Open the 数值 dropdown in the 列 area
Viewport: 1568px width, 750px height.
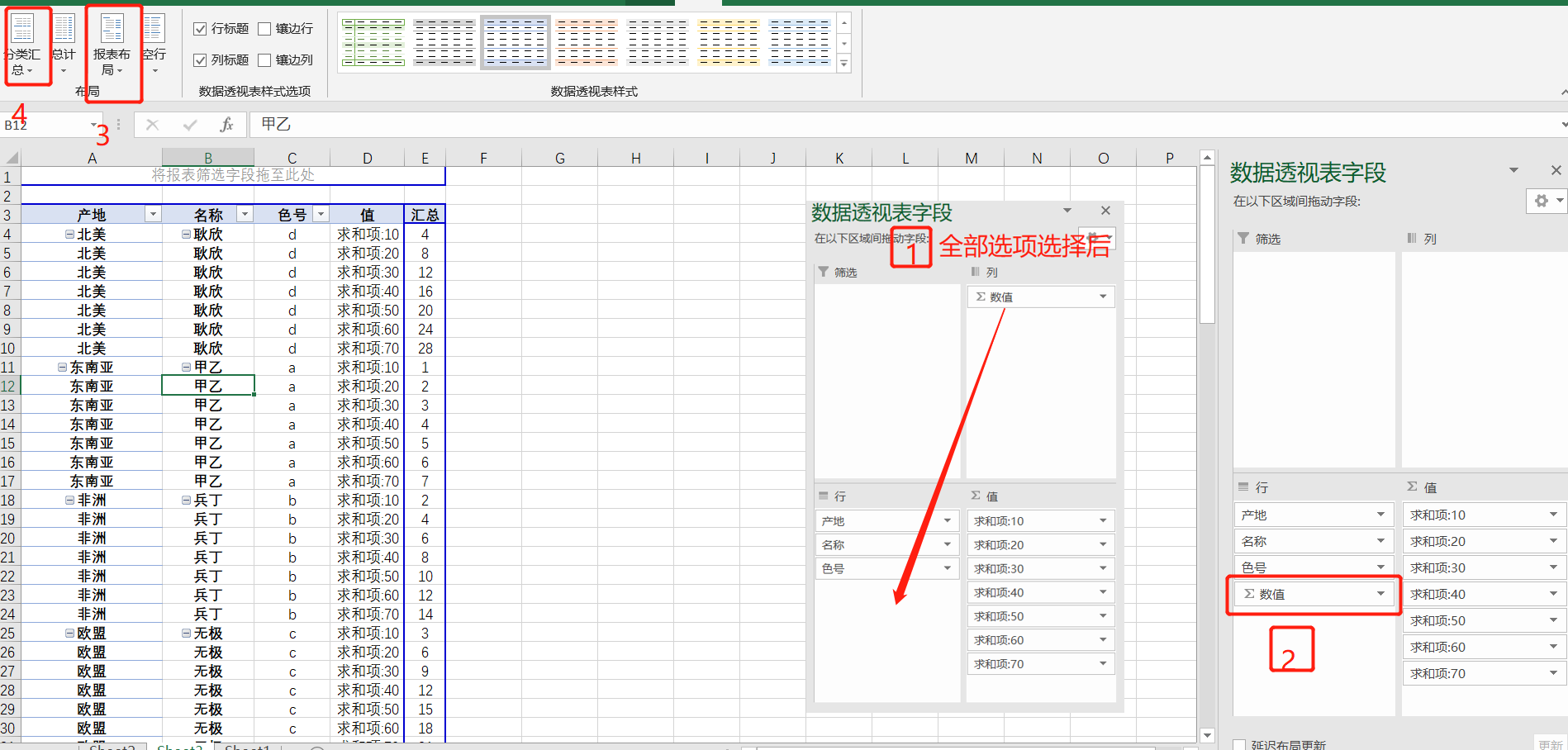tap(1102, 297)
